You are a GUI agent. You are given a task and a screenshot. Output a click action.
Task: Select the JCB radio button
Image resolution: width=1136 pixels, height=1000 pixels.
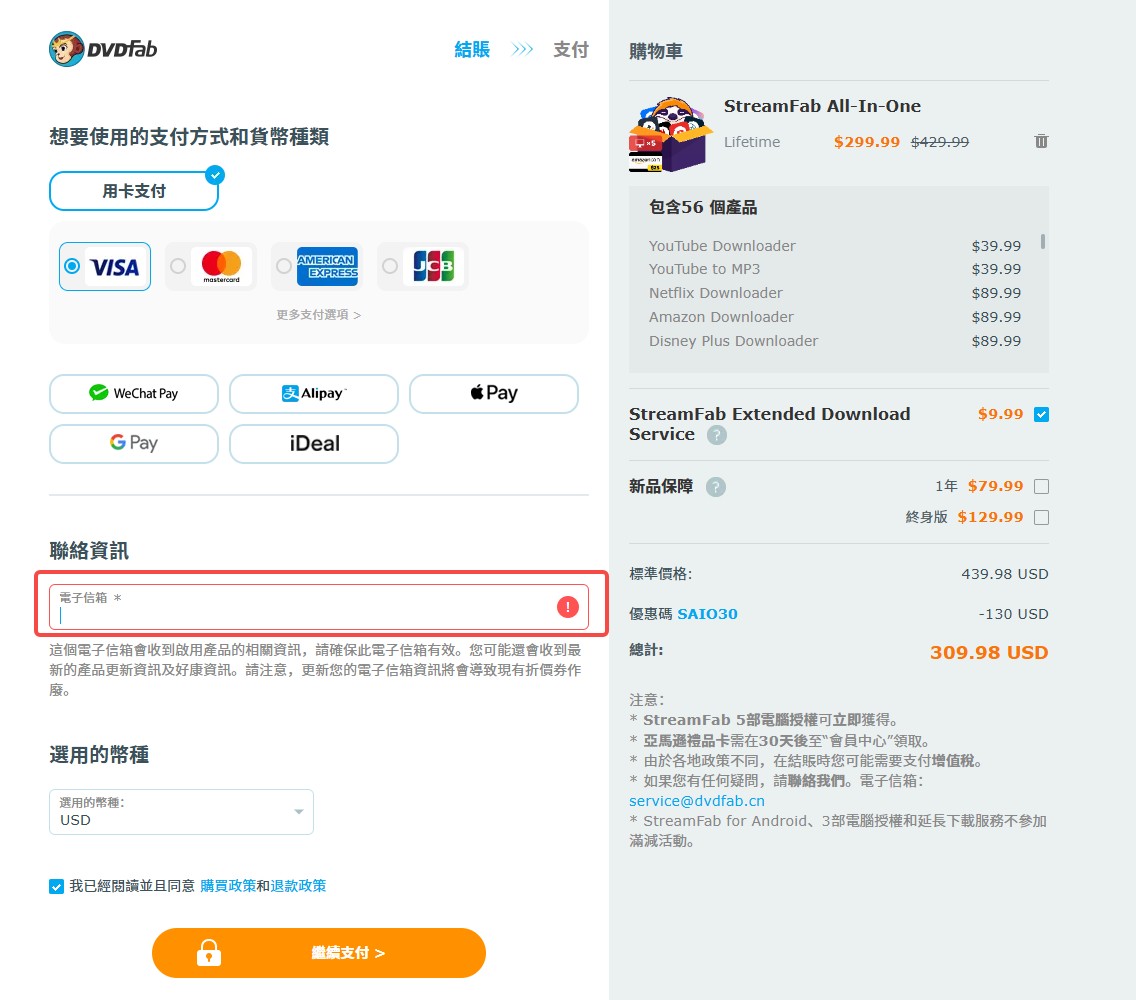[x=390, y=267]
